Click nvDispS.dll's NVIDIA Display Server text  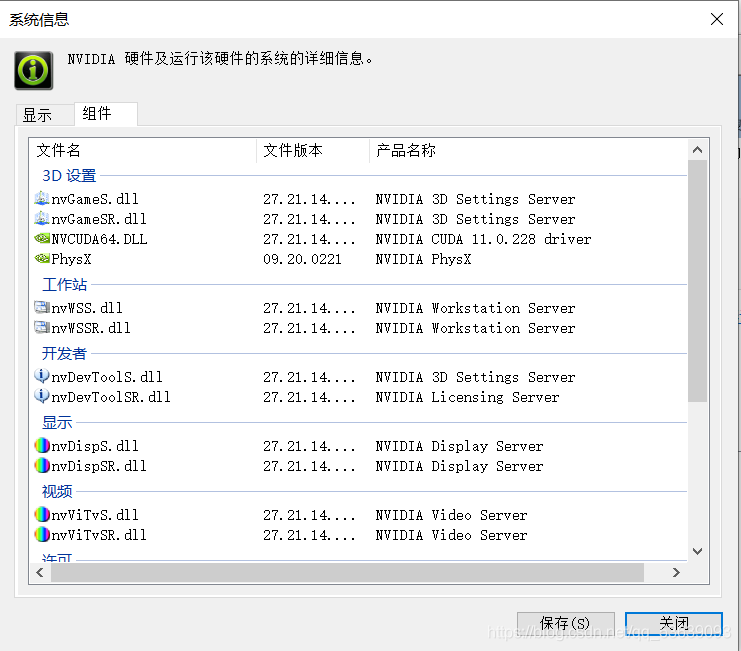459,446
